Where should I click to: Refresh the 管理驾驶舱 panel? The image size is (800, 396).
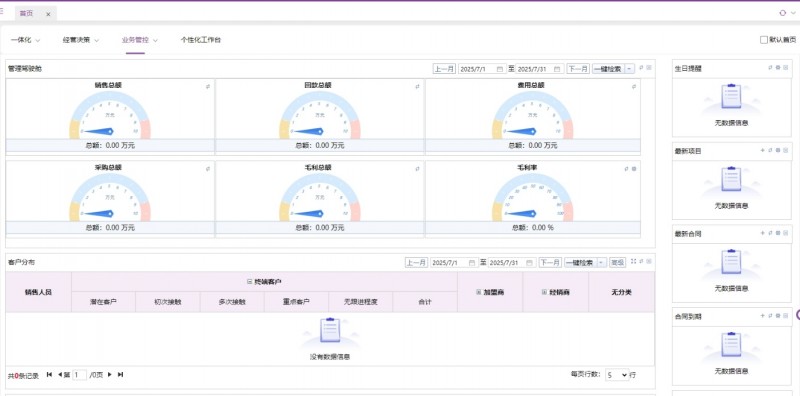click(x=641, y=67)
